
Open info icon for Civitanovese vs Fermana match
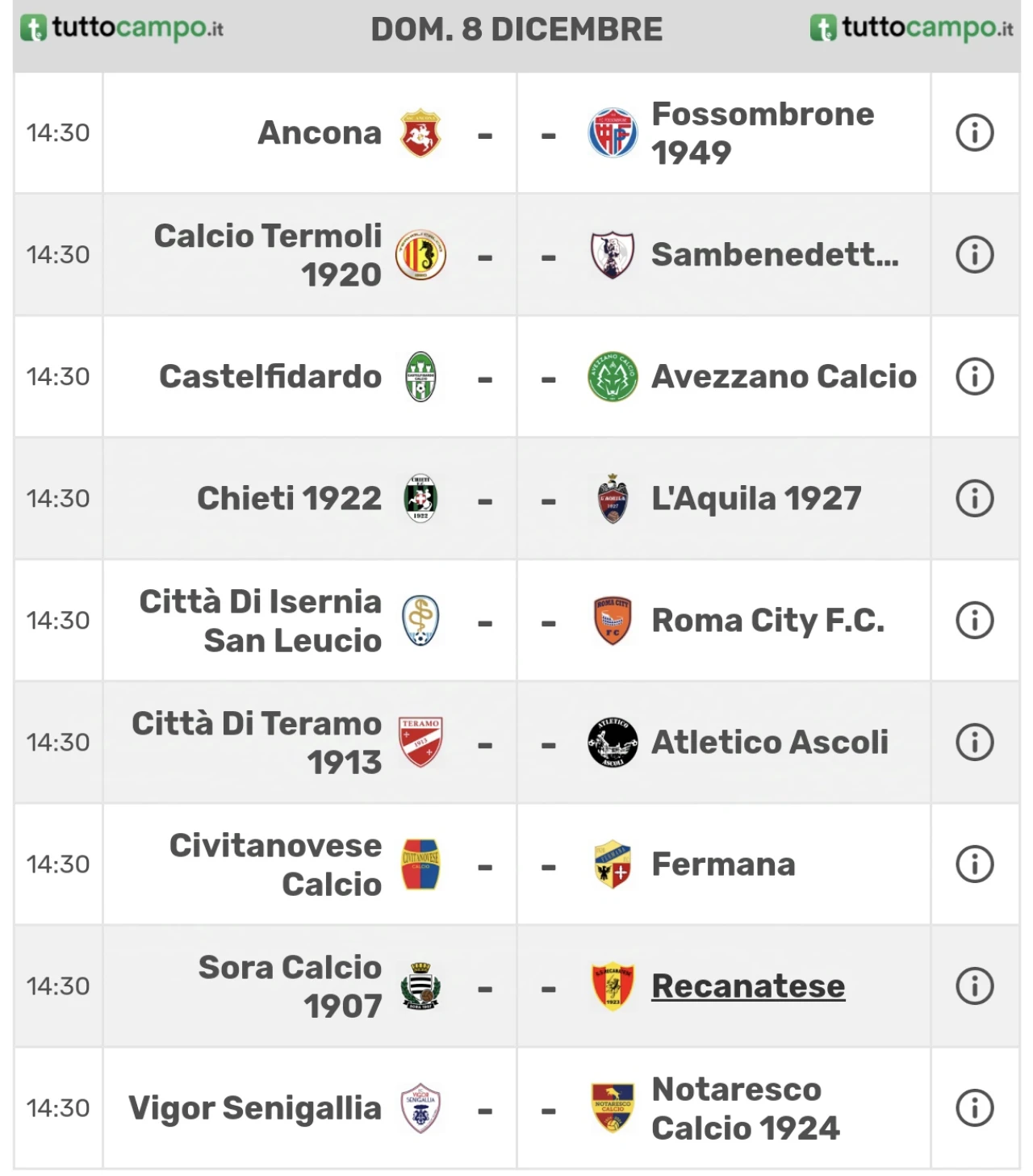974,864
